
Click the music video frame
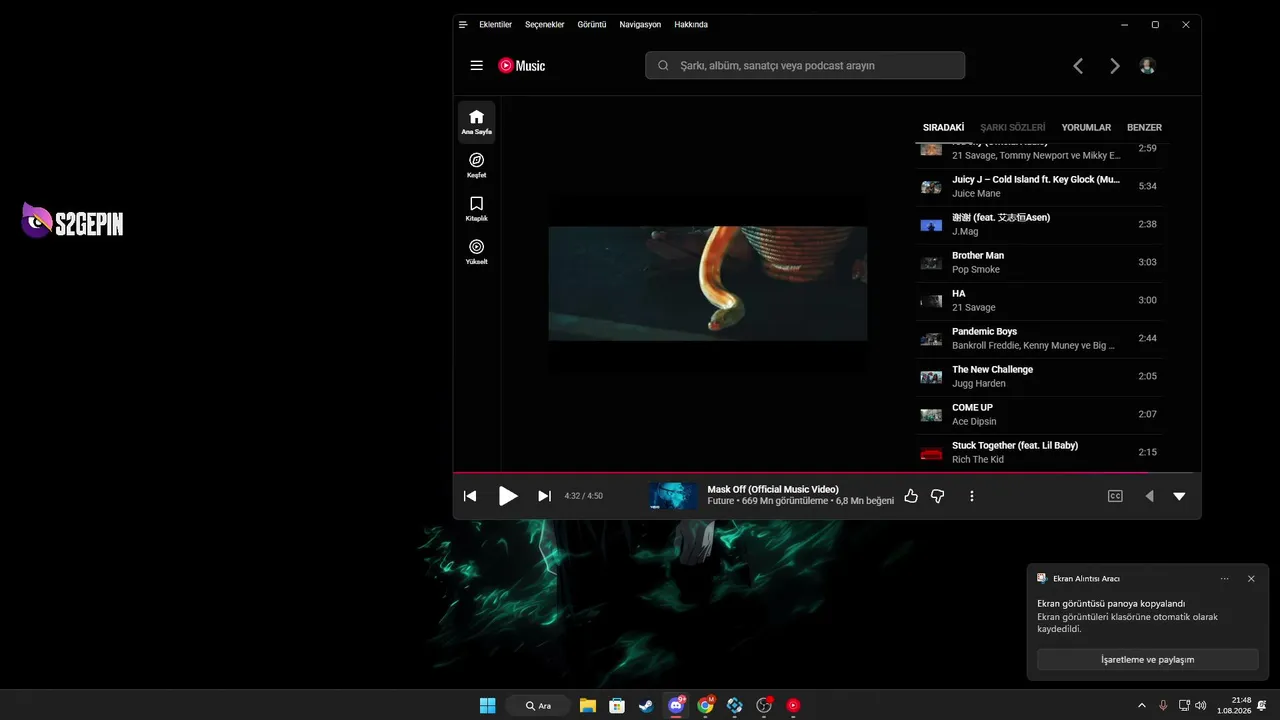(x=708, y=283)
